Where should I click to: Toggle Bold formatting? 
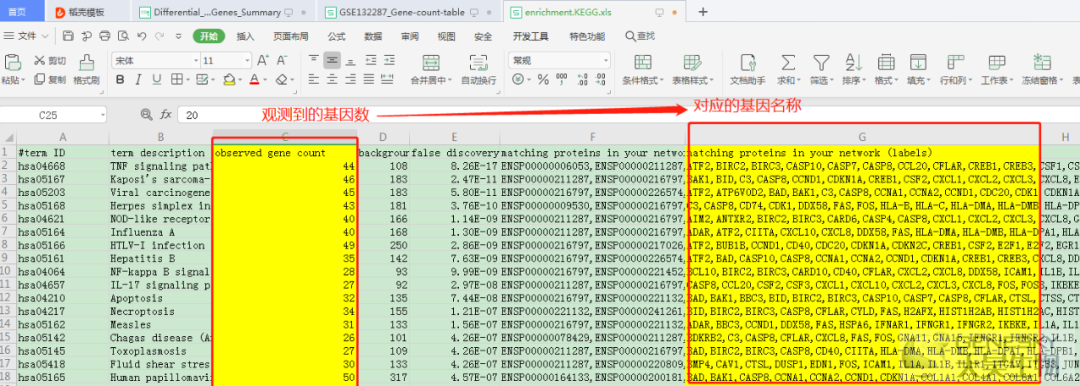tap(120, 79)
